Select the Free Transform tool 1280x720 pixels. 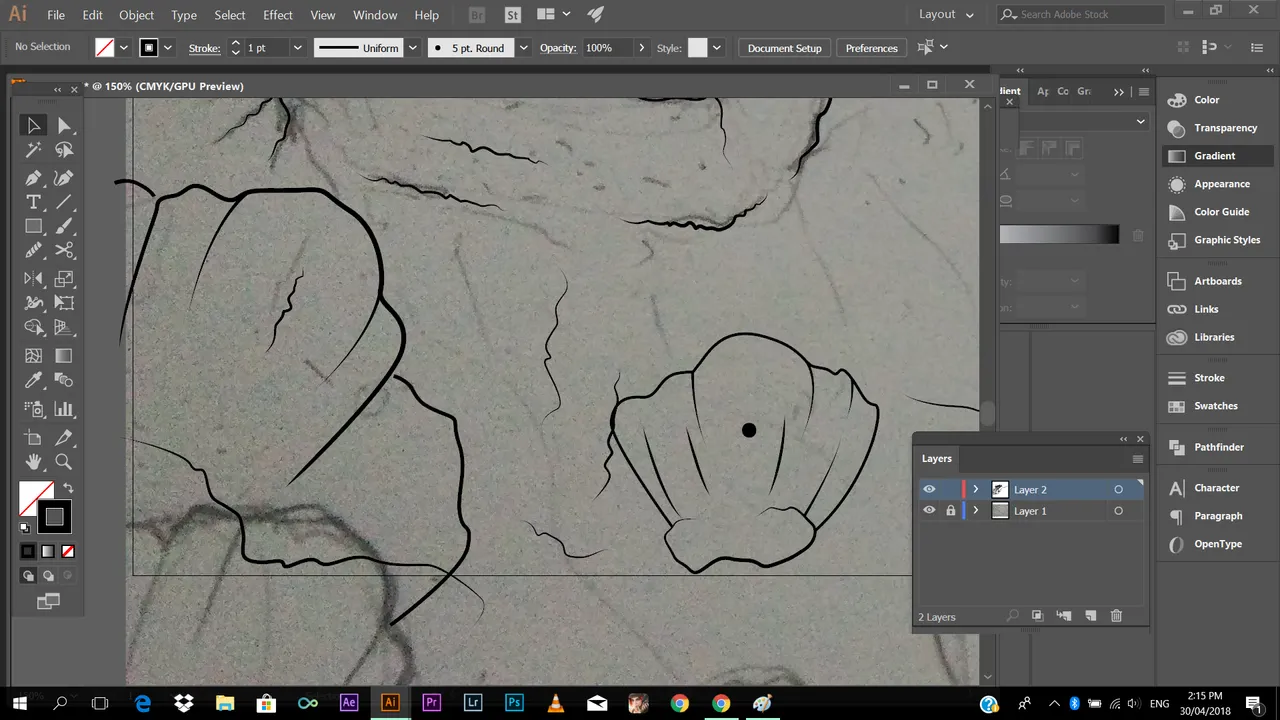click(x=64, y=303)
